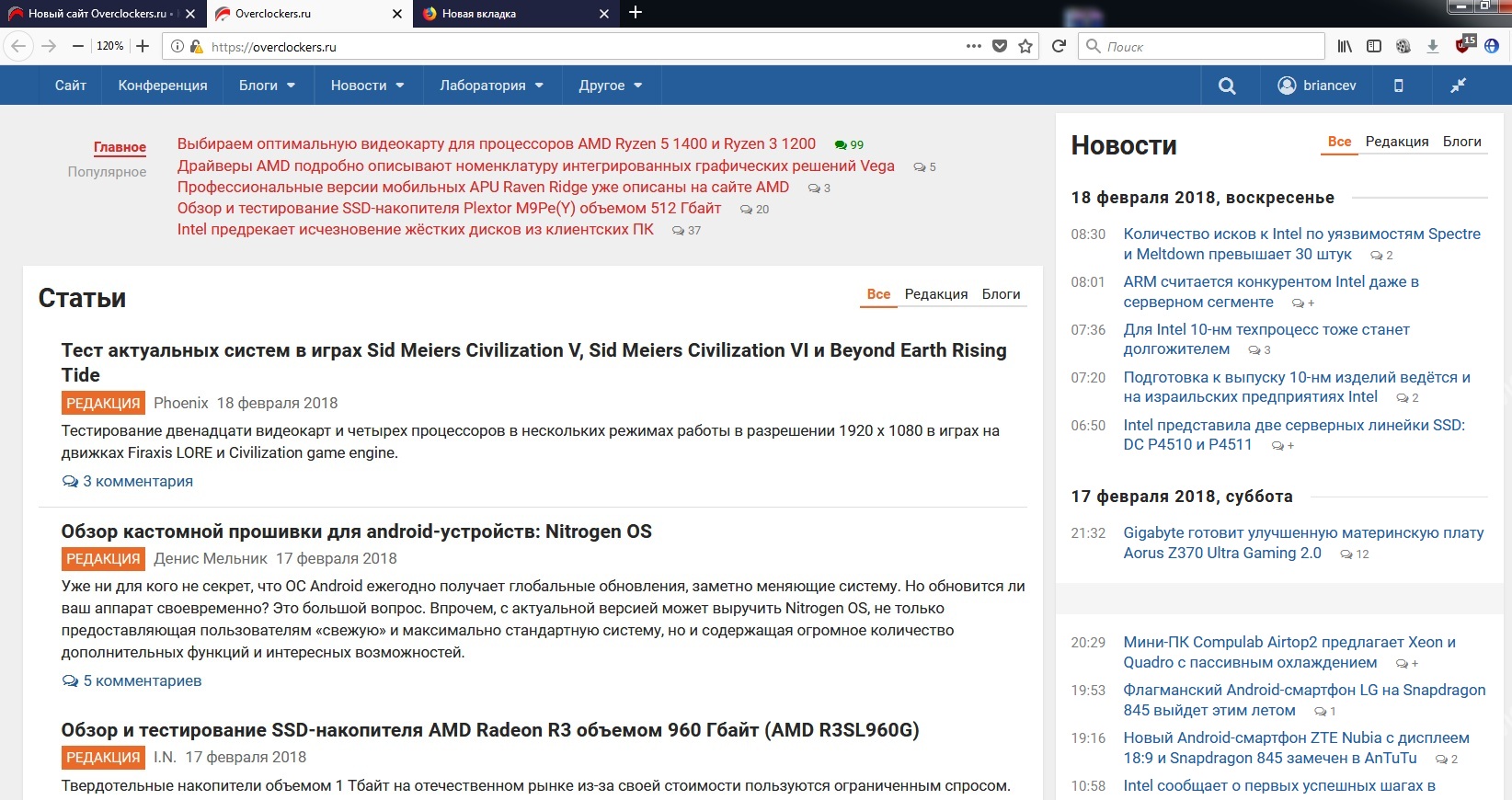1512x800 pixels.
Task: Click the browser forward arrow
Action: [x=49, y=46]
